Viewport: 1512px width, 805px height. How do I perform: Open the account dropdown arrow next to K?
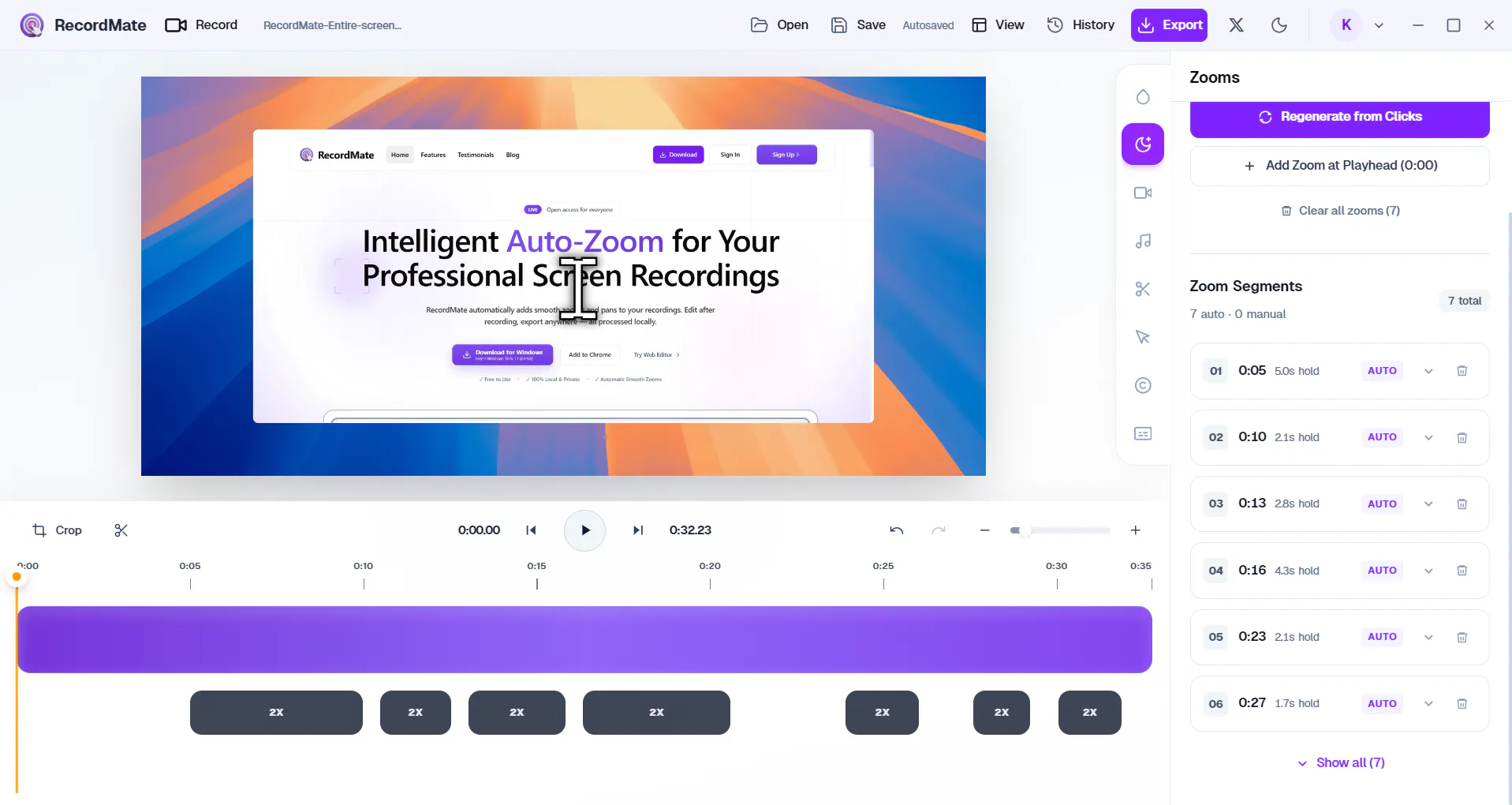click(x=1379, y=25)
